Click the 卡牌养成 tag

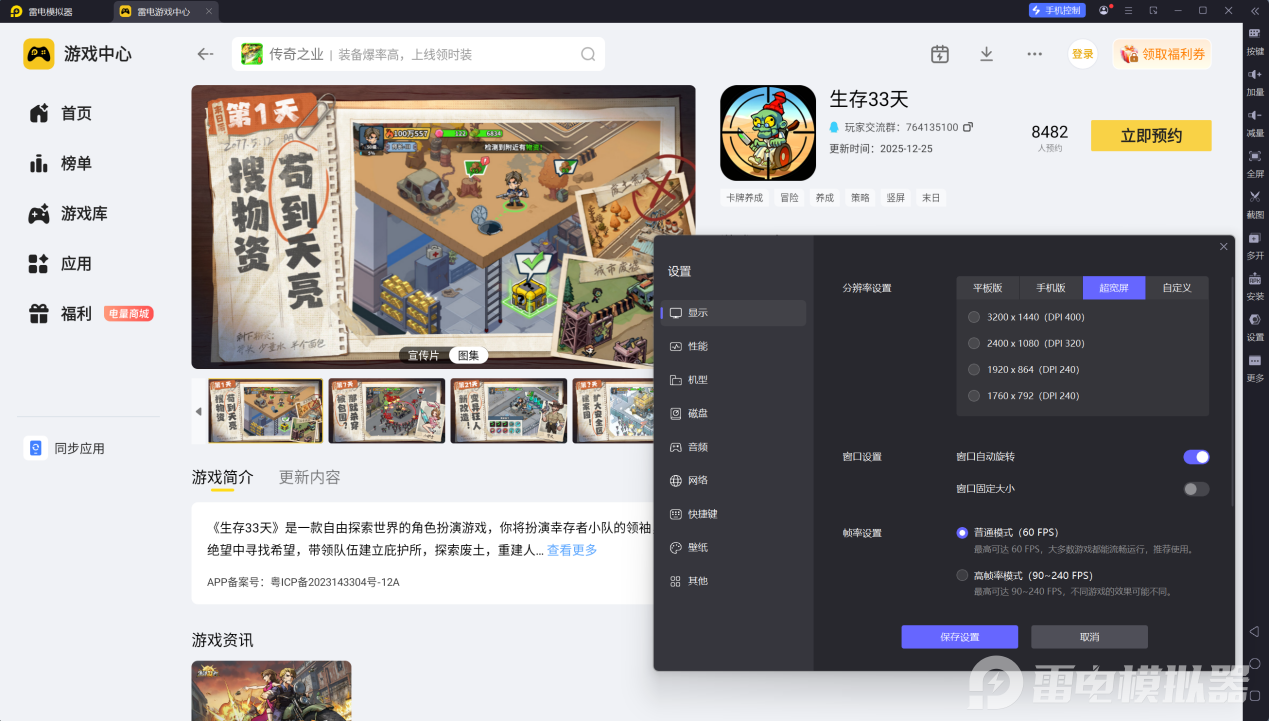point(744,198)
